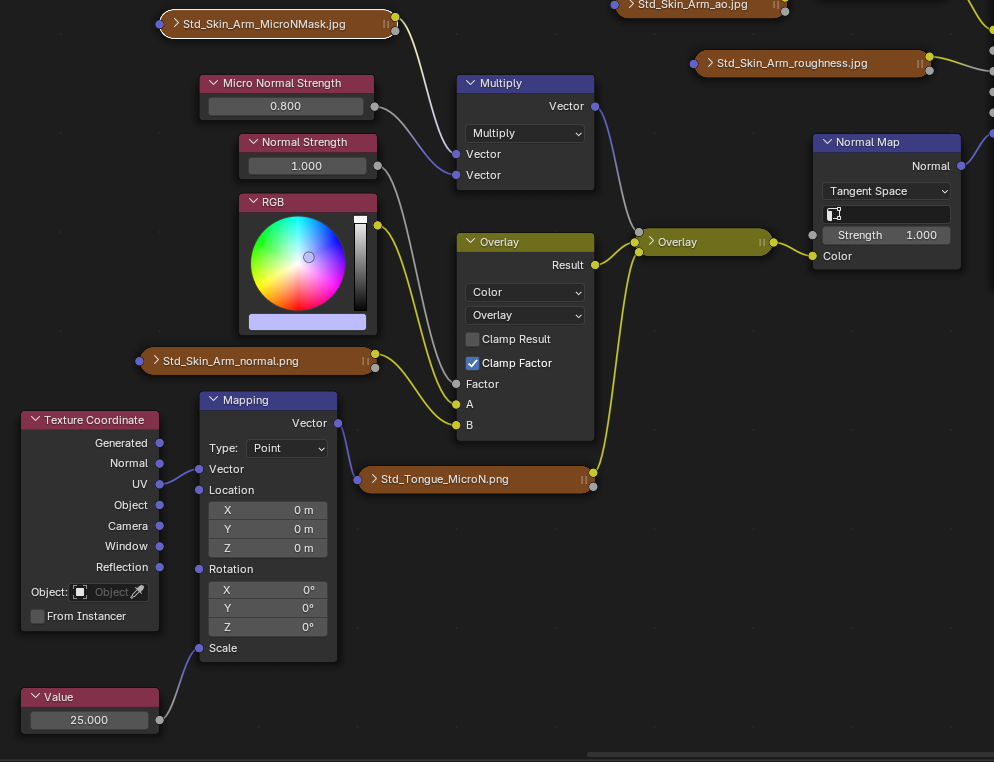Uncheck the Clamp Factor checkbox
Screen dimensions: 994x762
coord(472,363)
